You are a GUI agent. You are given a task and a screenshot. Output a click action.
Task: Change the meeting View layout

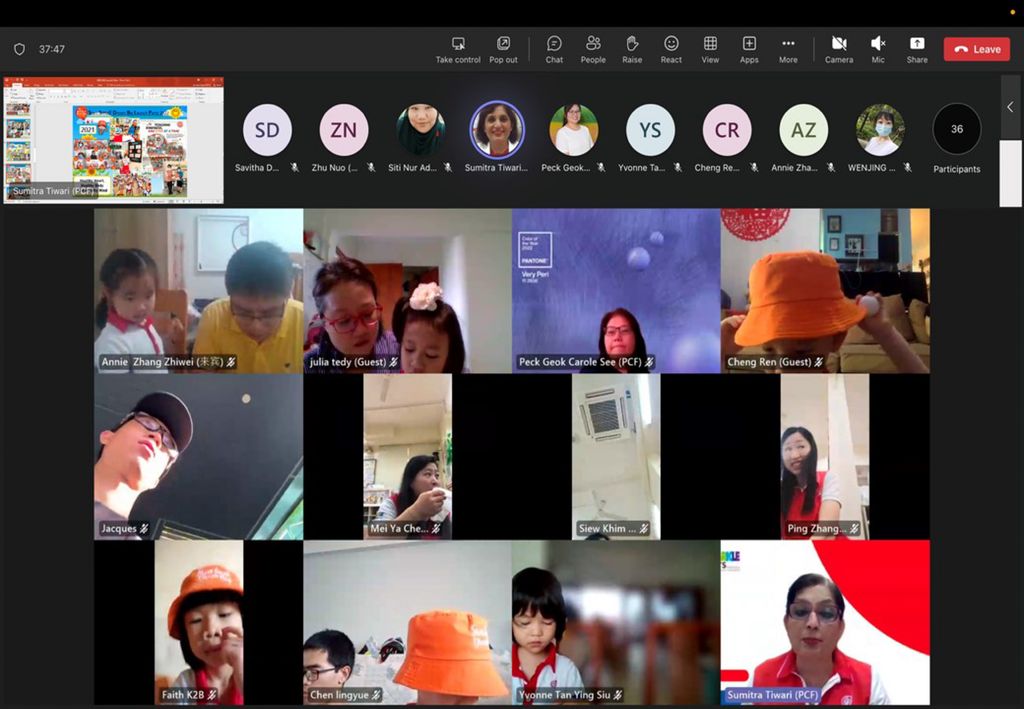[x=710, y=50]
